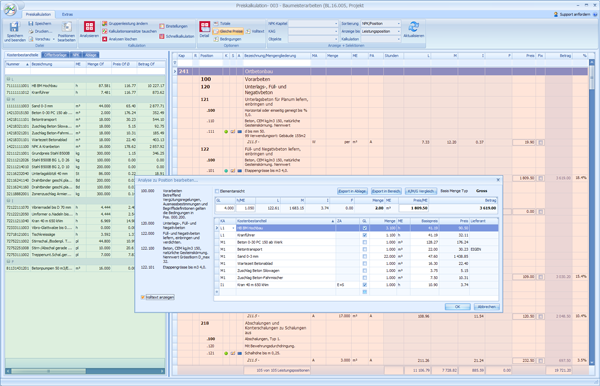
Task: Expand the NPK-Kapitel combo box
Action: click(x=313, y=24)
